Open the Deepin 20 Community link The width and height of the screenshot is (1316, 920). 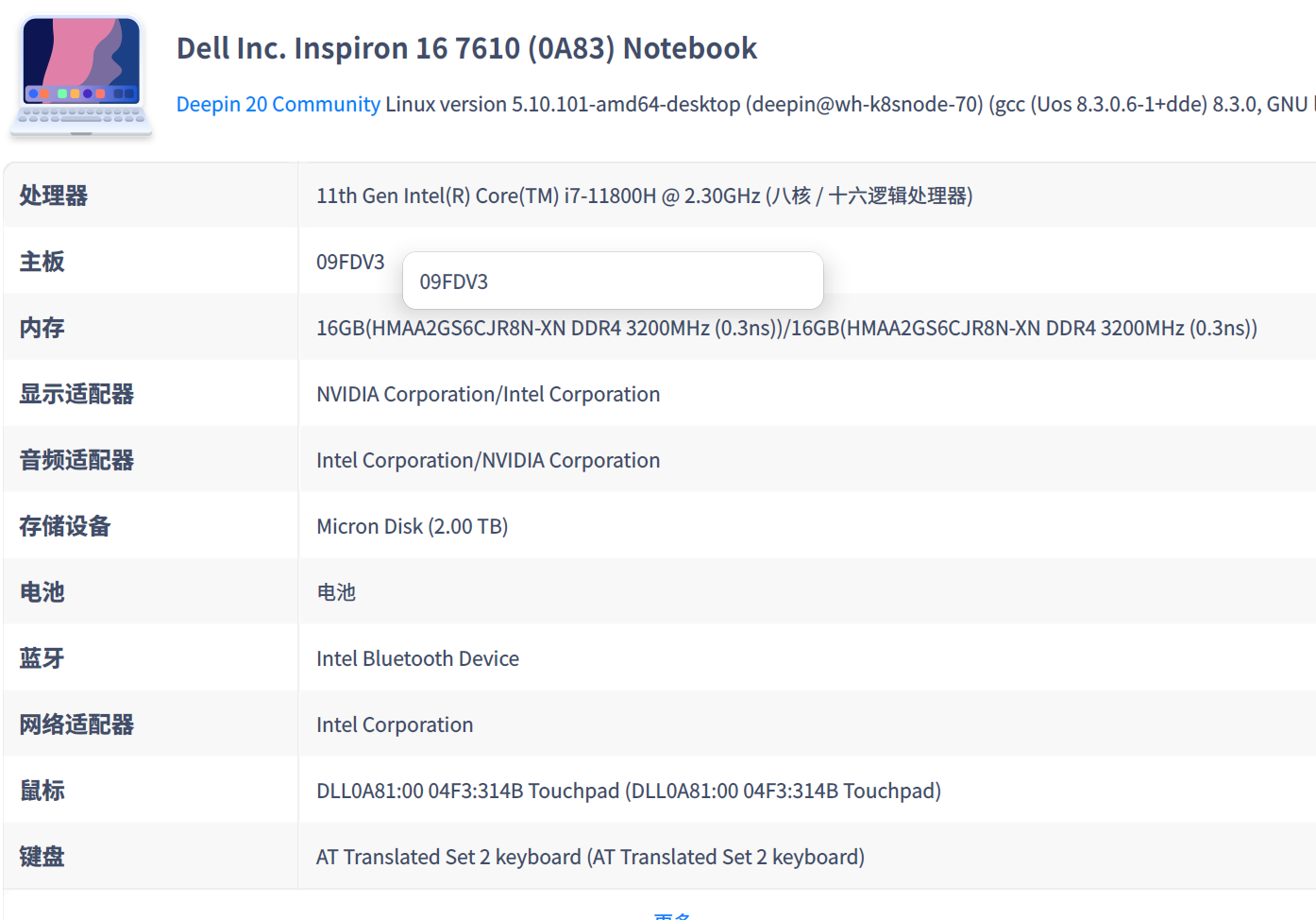278,104
